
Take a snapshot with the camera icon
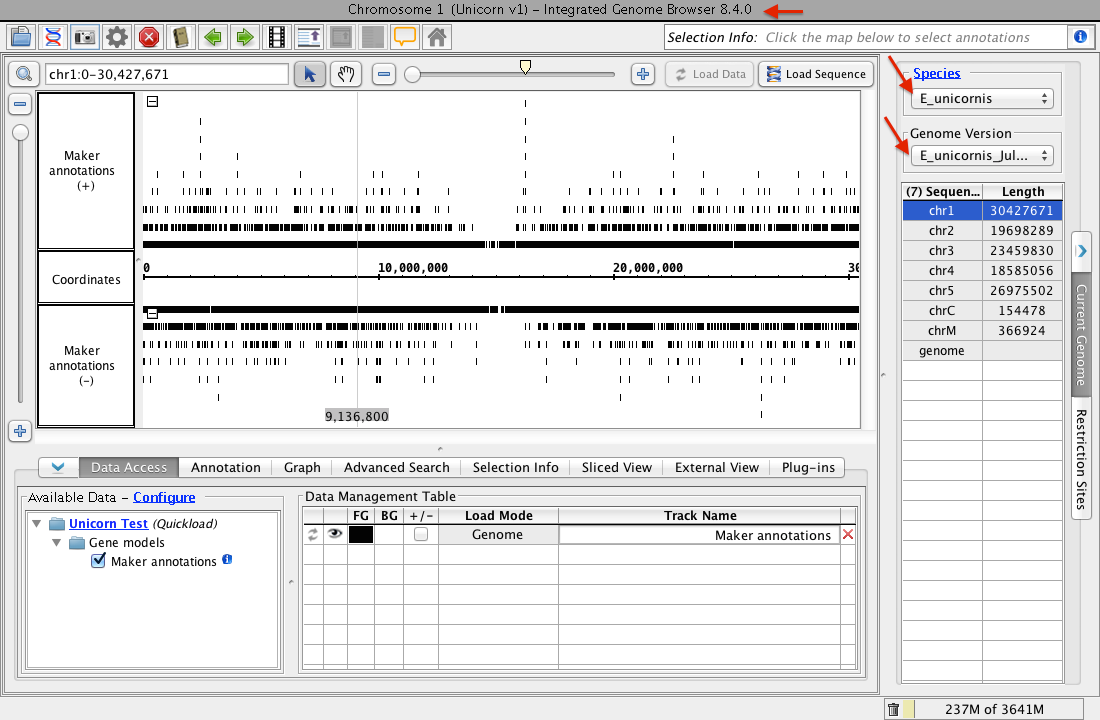[85, 38]
